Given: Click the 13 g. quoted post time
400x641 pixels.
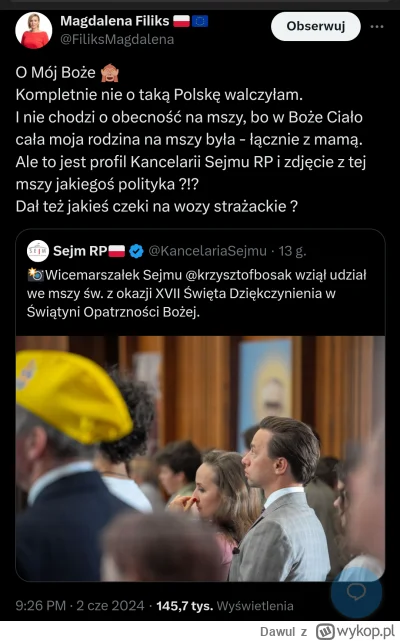Looking at the screenshot, I should point(292,251).
